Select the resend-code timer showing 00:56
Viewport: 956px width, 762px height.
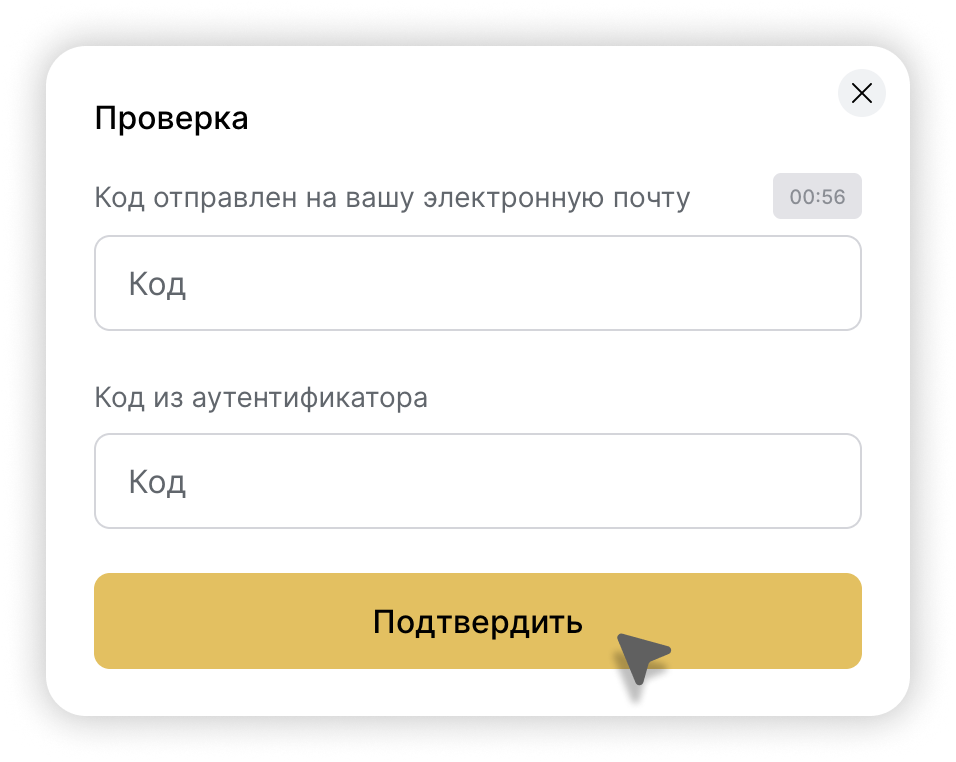tap(817, 196)
